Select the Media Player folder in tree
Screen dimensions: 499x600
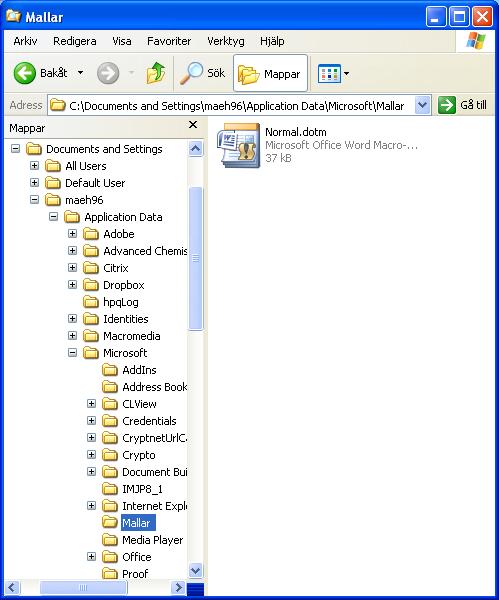click(x=152, y=540)
